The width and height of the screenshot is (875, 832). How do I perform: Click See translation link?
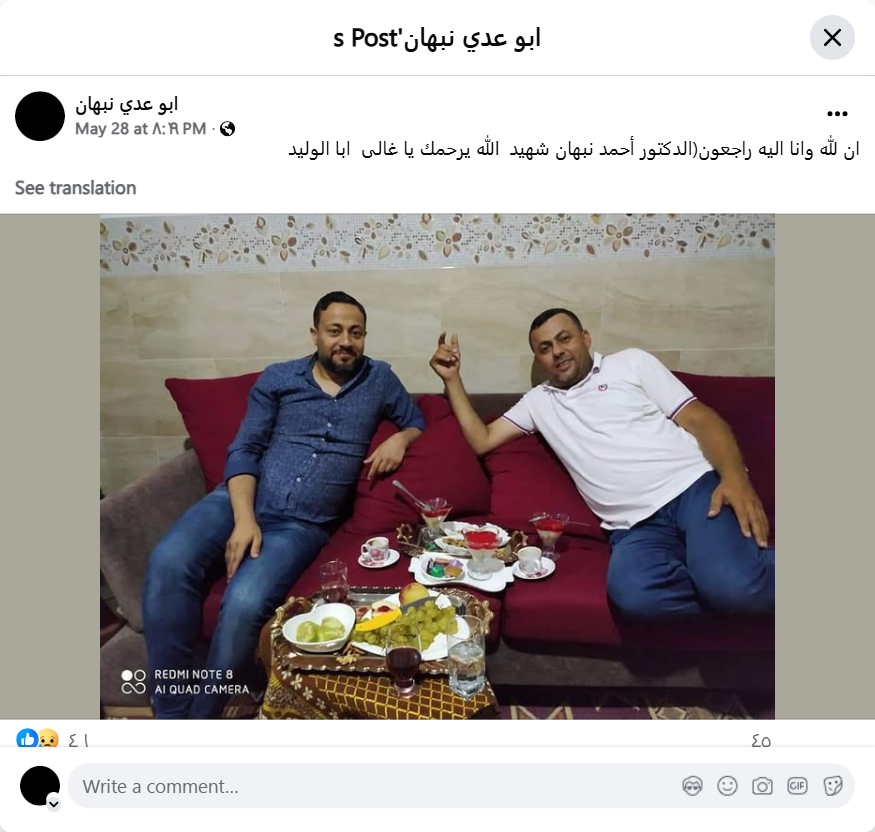[75, 188]
